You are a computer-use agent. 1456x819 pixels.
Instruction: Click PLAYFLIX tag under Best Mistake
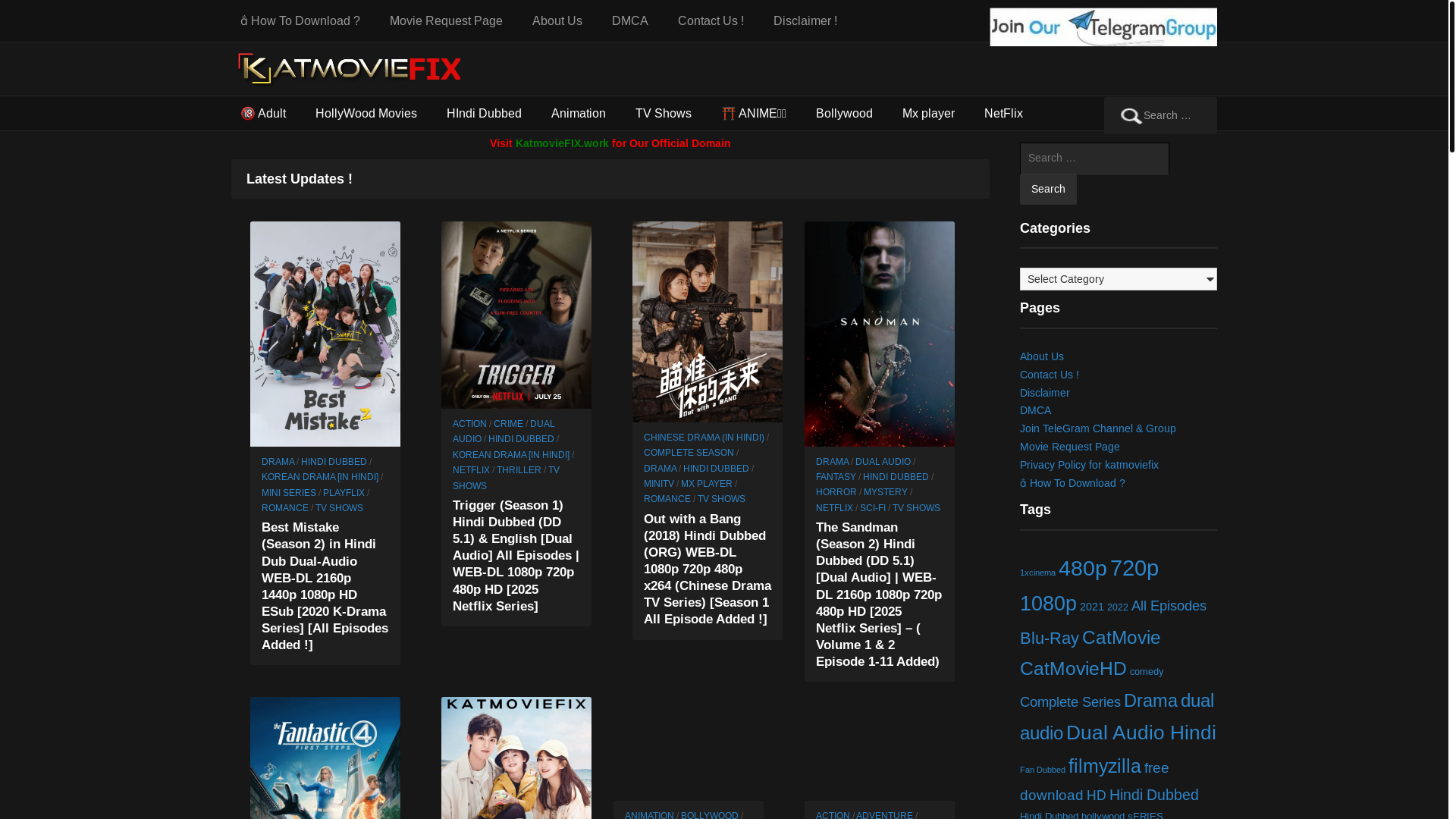pos(344,493)
